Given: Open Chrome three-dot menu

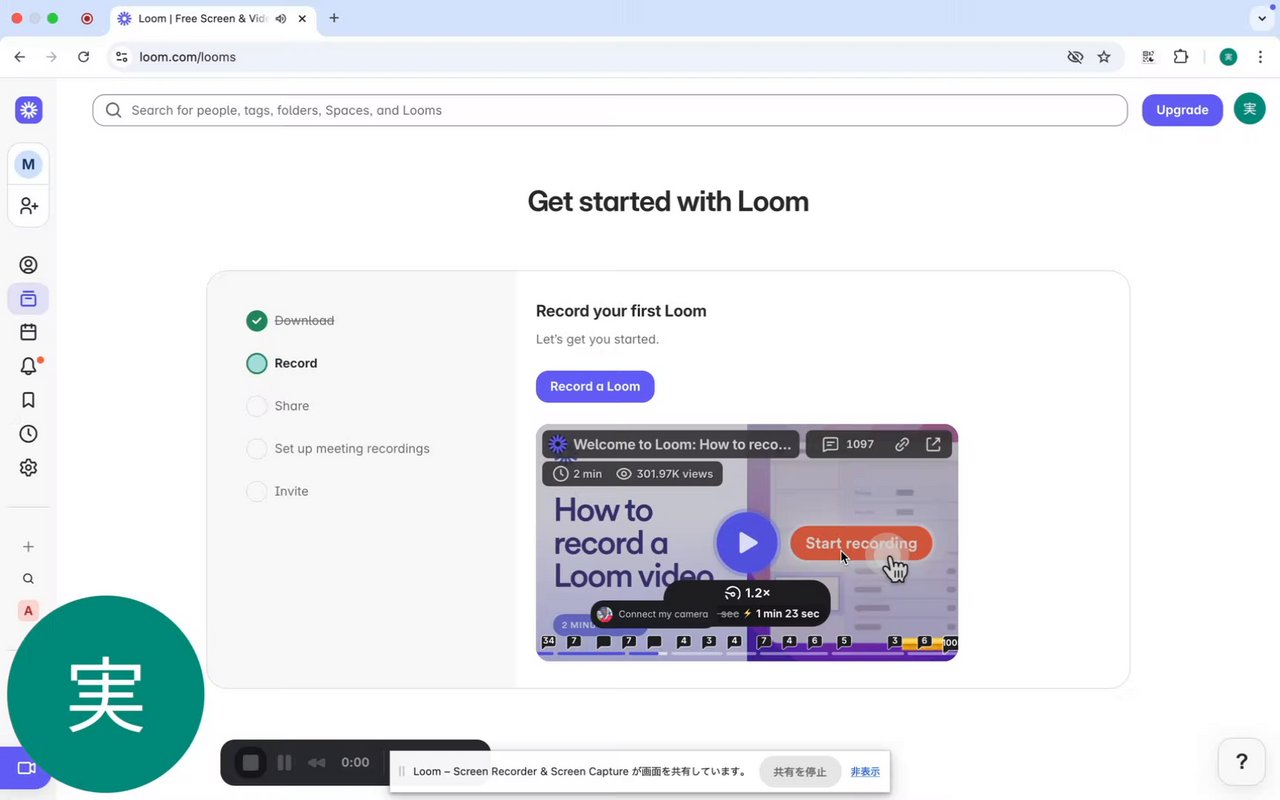Looking at the screenshot, I should (x=1260, y=57).
